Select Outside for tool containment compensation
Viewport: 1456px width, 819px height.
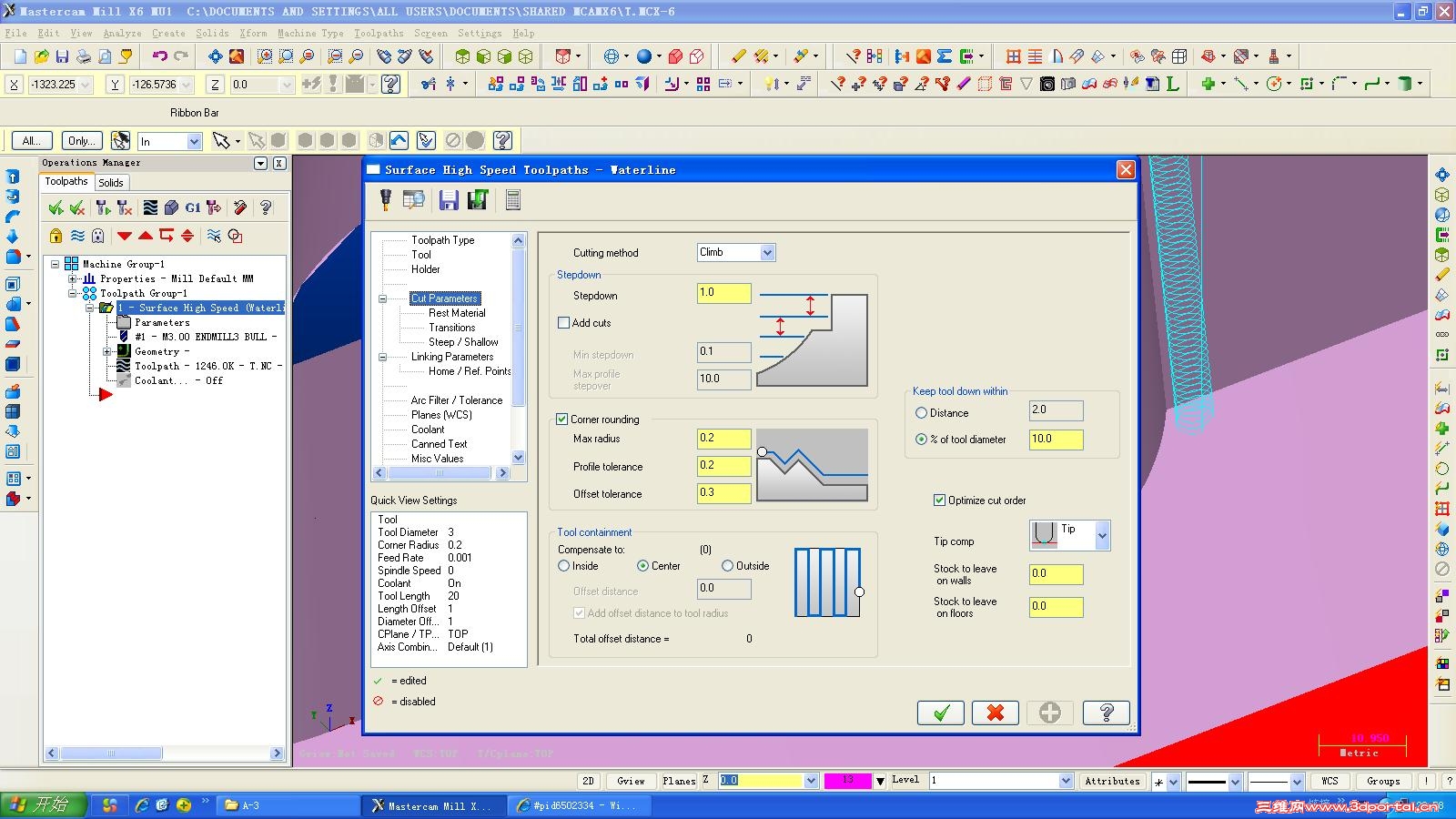[x=727, y=566]
